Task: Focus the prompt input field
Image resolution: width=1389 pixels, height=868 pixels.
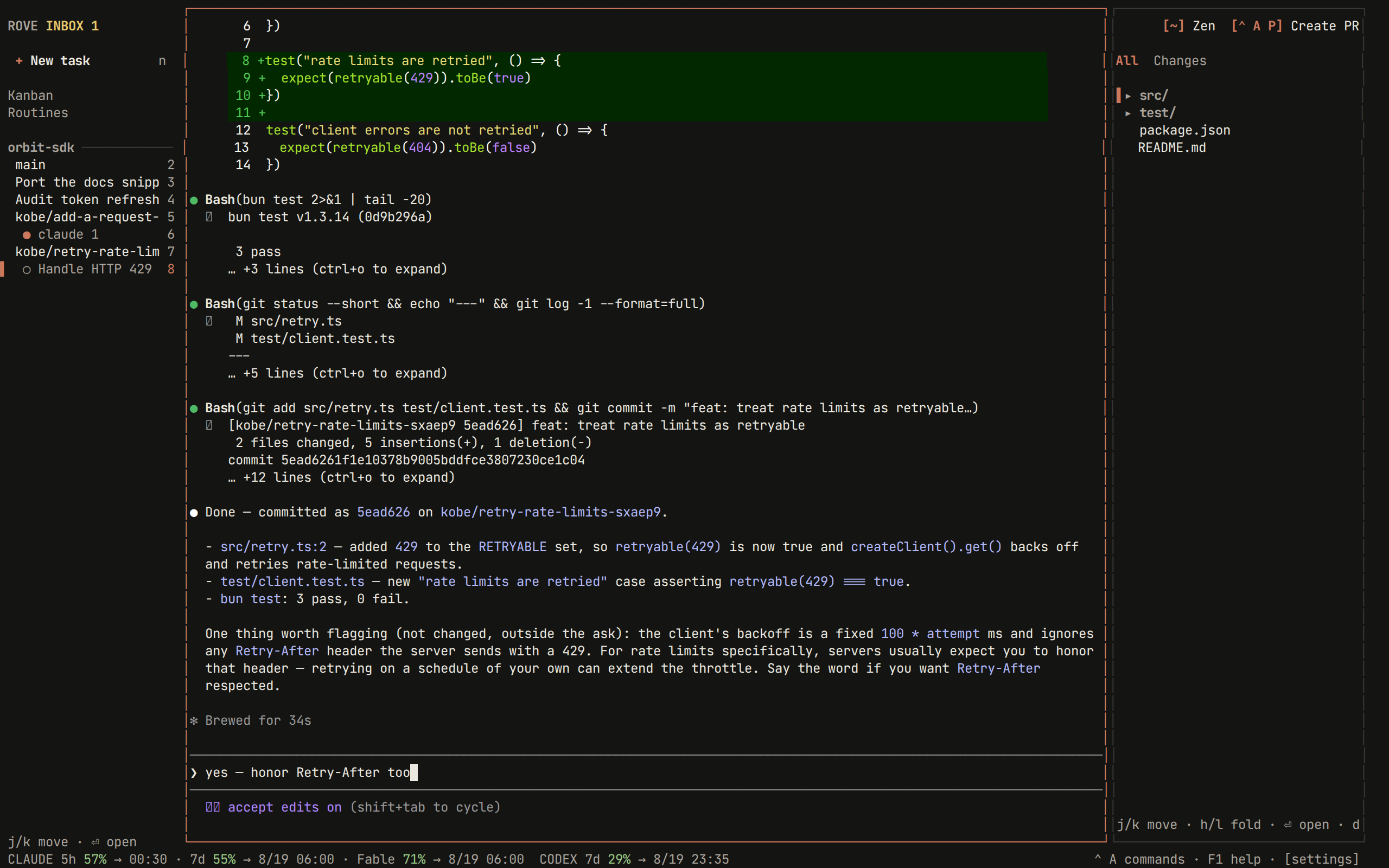Action: pyautogui.click(x=646, y=773)
